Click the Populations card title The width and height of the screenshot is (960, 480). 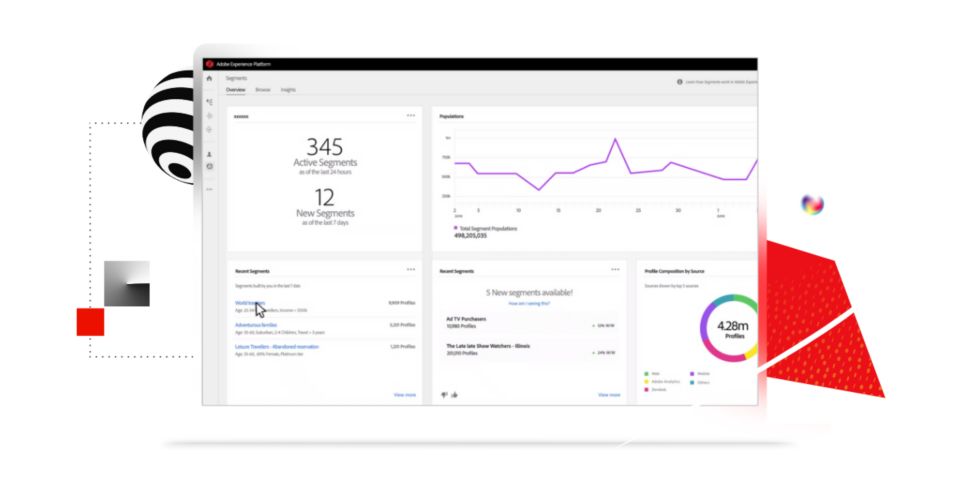pos(451,116)
